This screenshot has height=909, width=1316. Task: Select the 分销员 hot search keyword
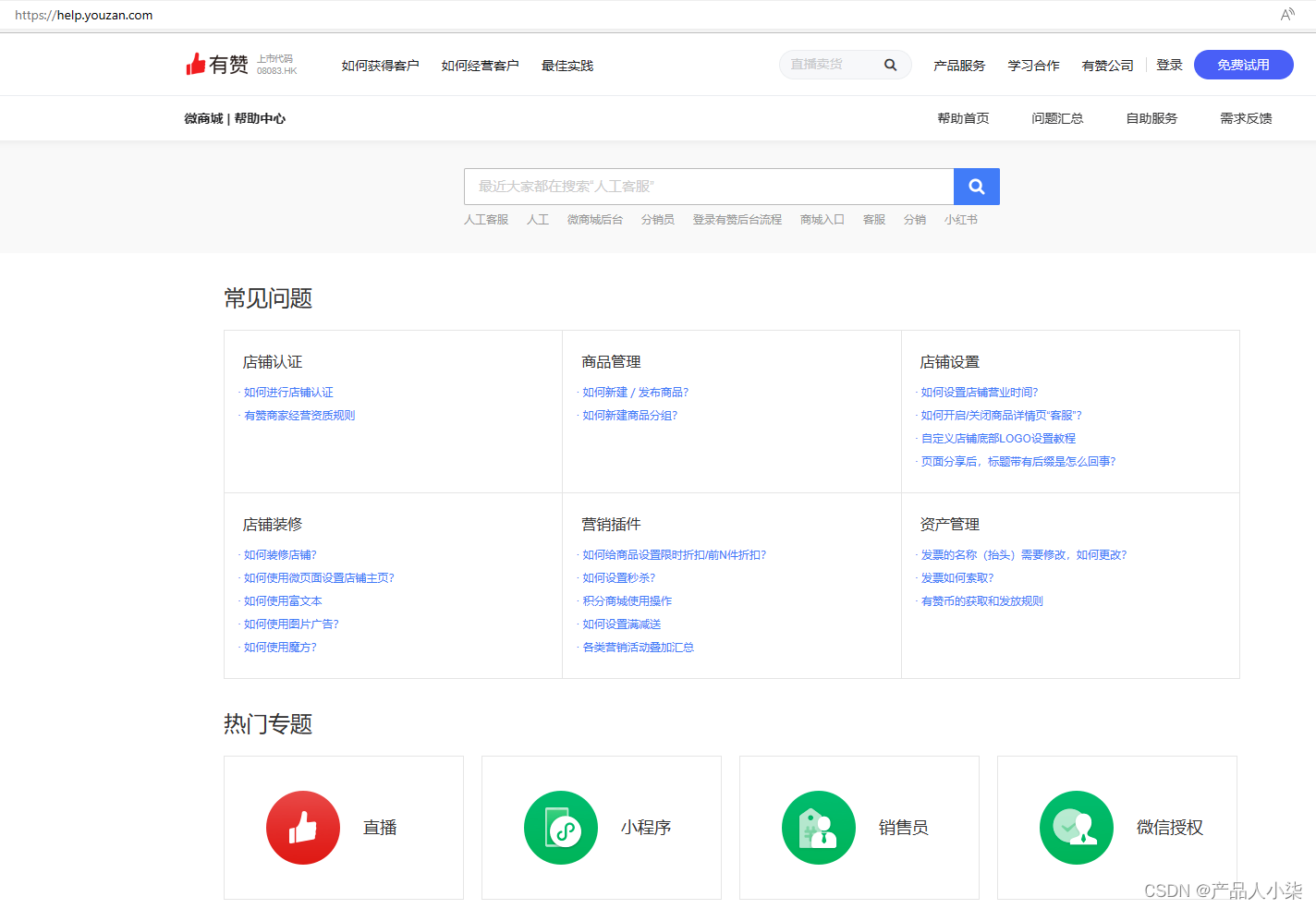pyautogui.click(x=658, y=220)
